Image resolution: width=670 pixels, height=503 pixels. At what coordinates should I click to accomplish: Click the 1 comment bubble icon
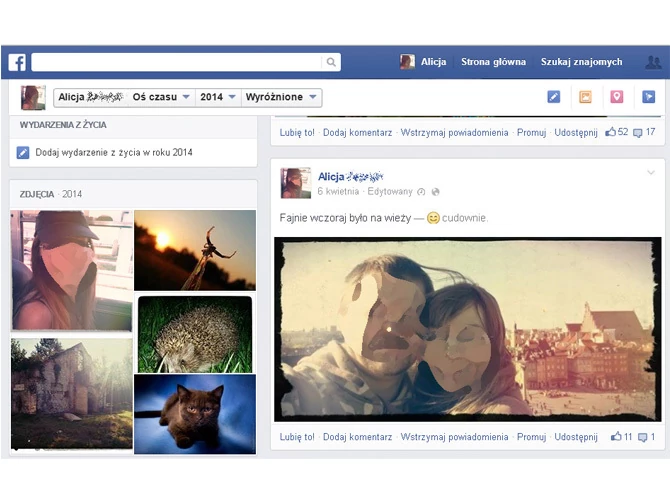pos(643,437)
